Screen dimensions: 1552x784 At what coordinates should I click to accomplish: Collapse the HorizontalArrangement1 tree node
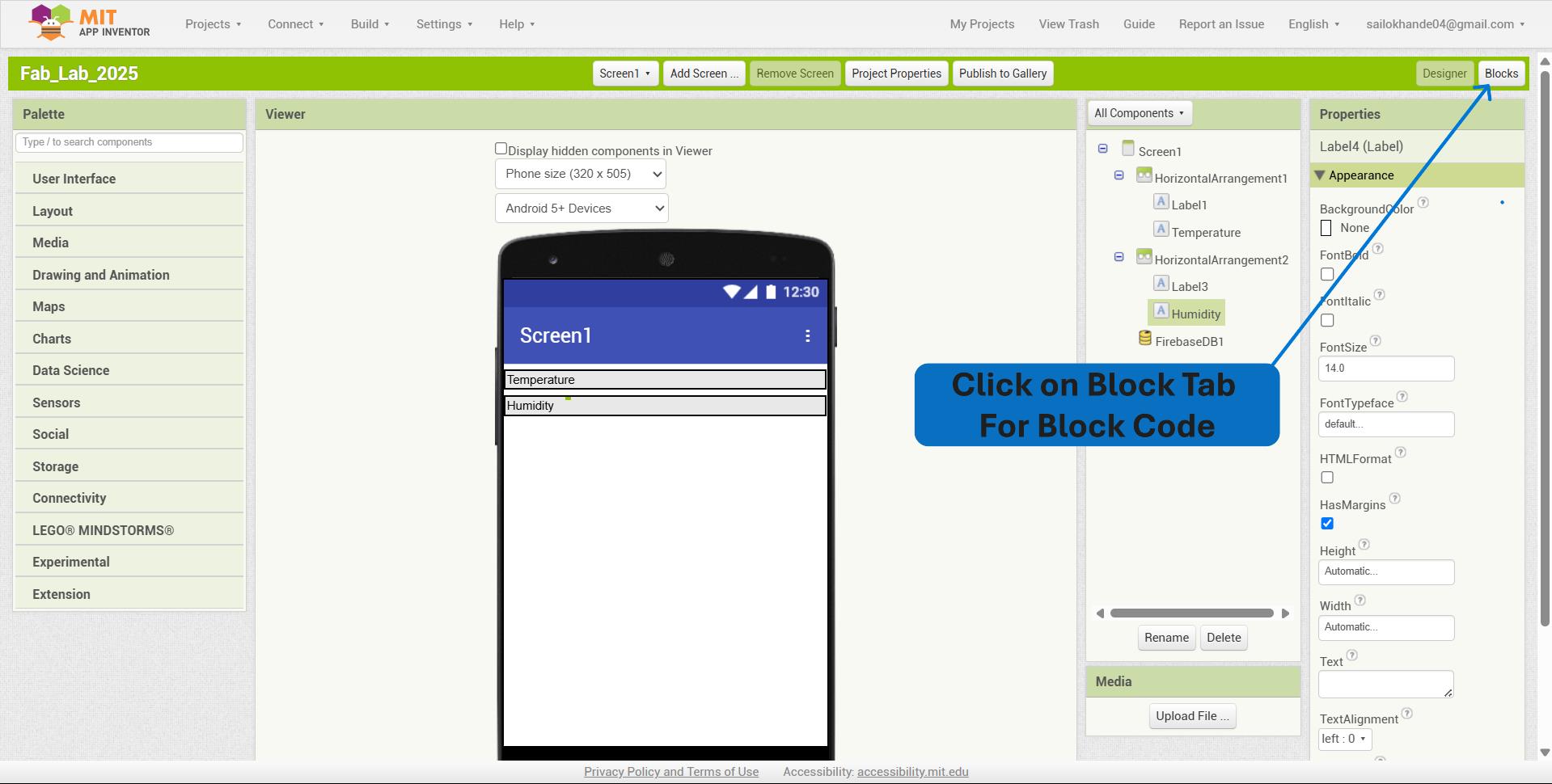click(x=1119, y=175)
